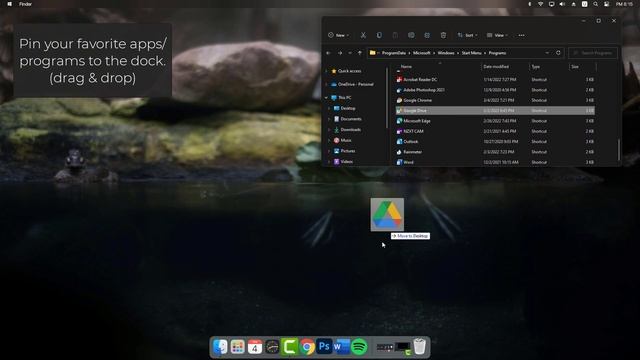Go forward using the Explorer forward arrow
Viewport: 640px width, 360px height.
pyautogui.click(x=340, y=53)
